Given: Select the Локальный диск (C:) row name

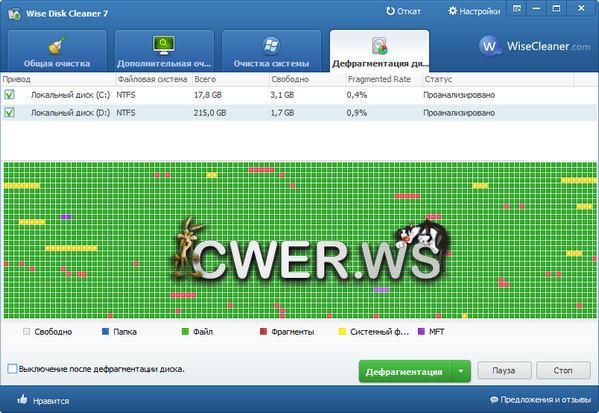Looking at the screenshot, I should coord(70,95).
